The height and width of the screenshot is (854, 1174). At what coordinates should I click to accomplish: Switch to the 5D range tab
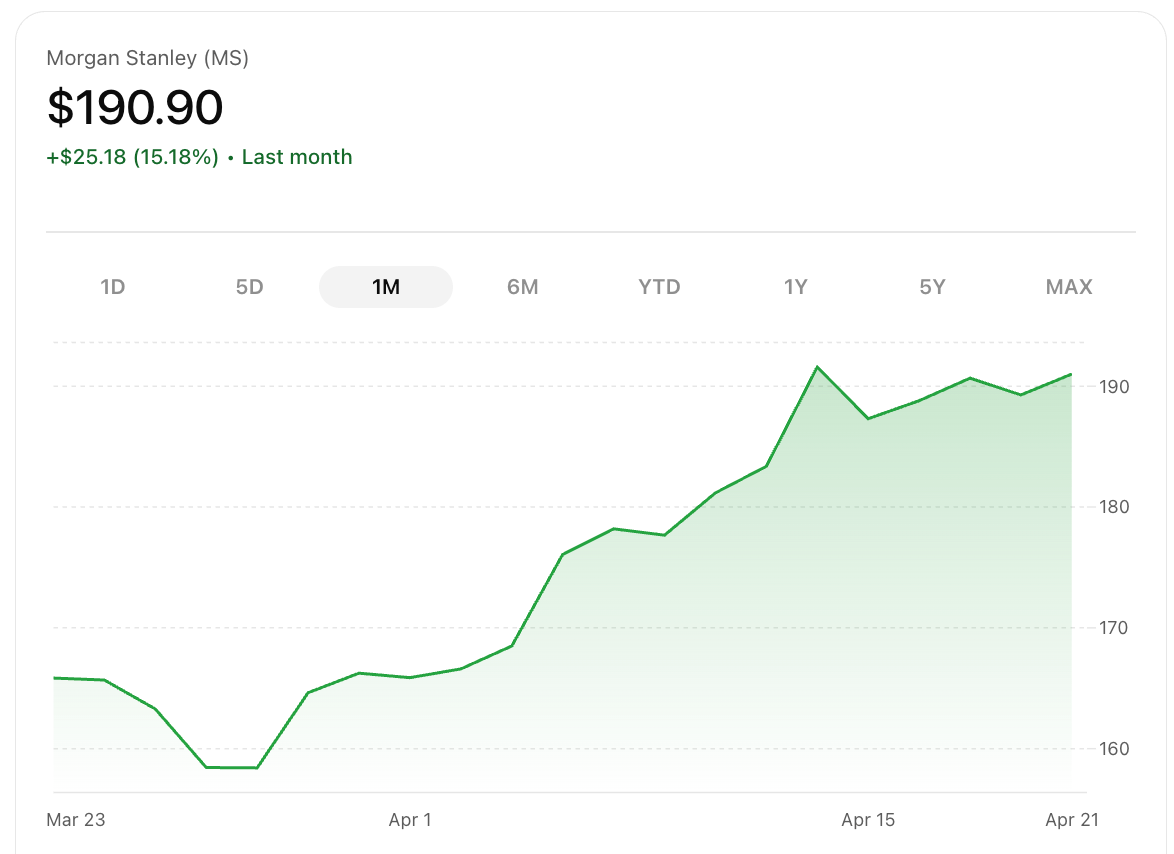tap(249, 287)
